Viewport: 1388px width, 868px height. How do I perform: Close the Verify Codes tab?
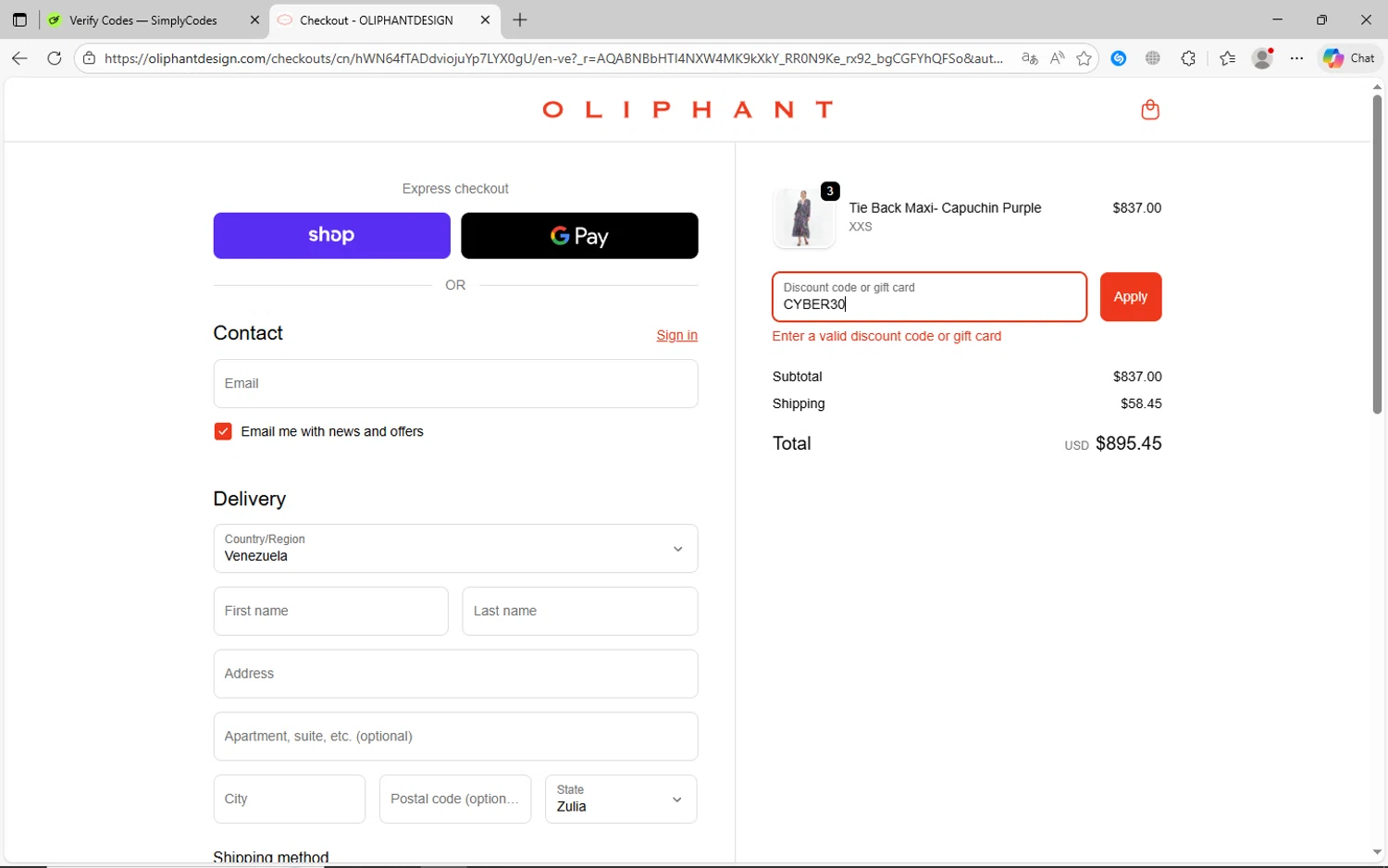pyautogui.click(x=254, y=19)
